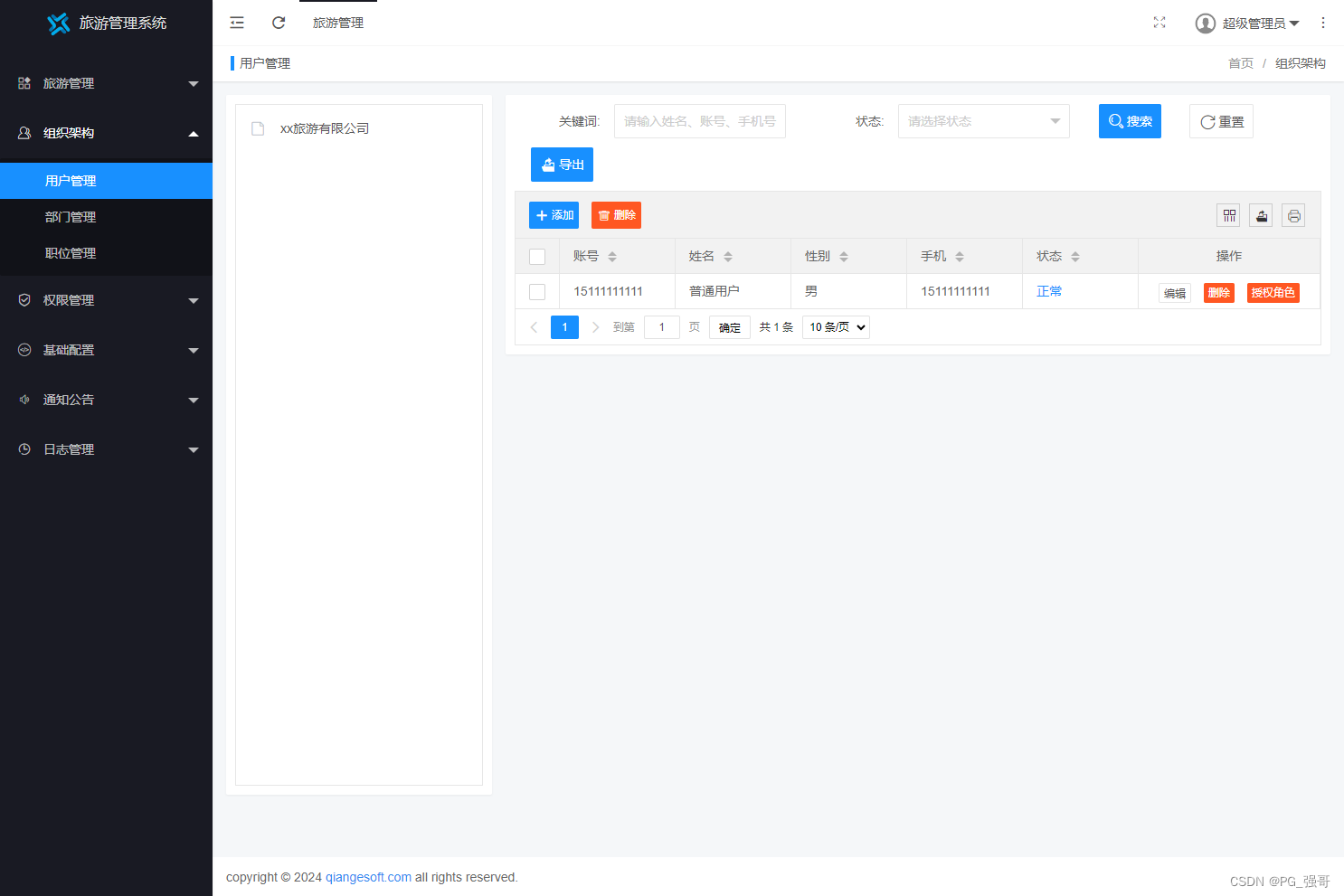The height and width of the screenshot is (896, 1344).
Task: Click the 正常 status text in the row
Action: (x=1049, y=291)
